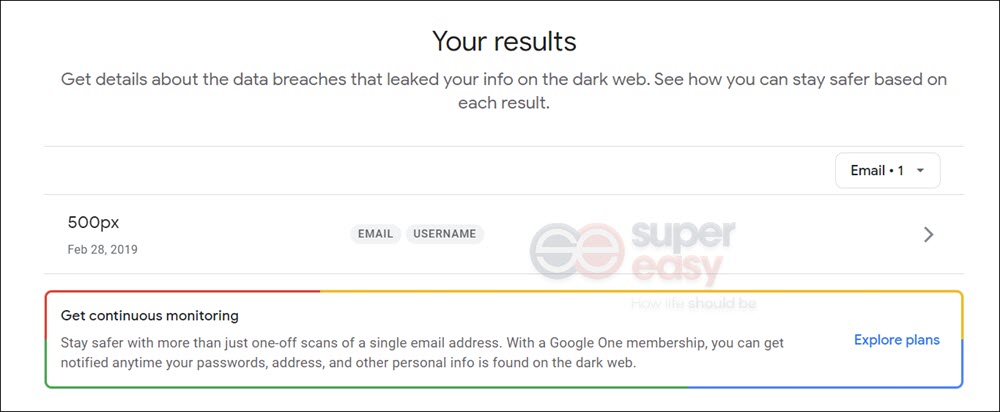This screenshot has width=1001, height=412.
Task: Click the 'Get continuous monitoring' banner title
Action: (149, 316)
